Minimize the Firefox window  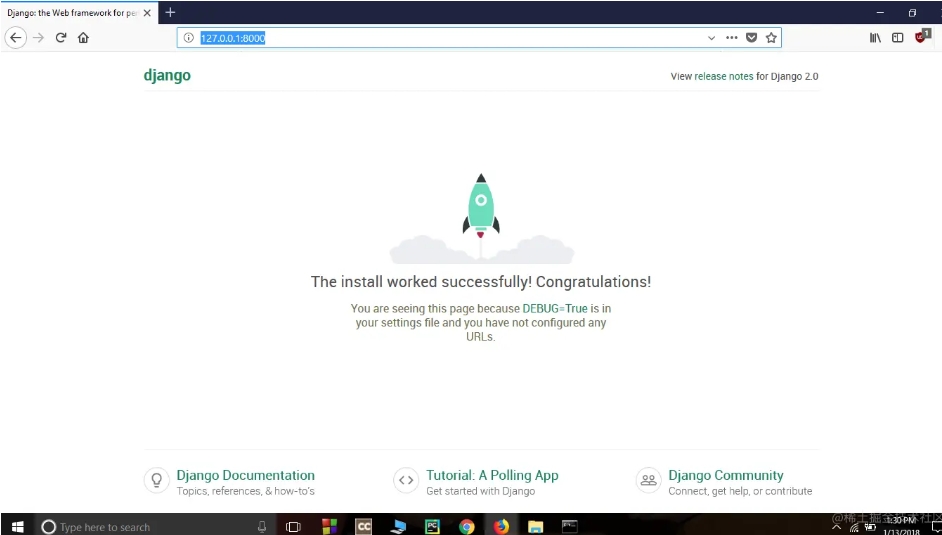(880, 13)
